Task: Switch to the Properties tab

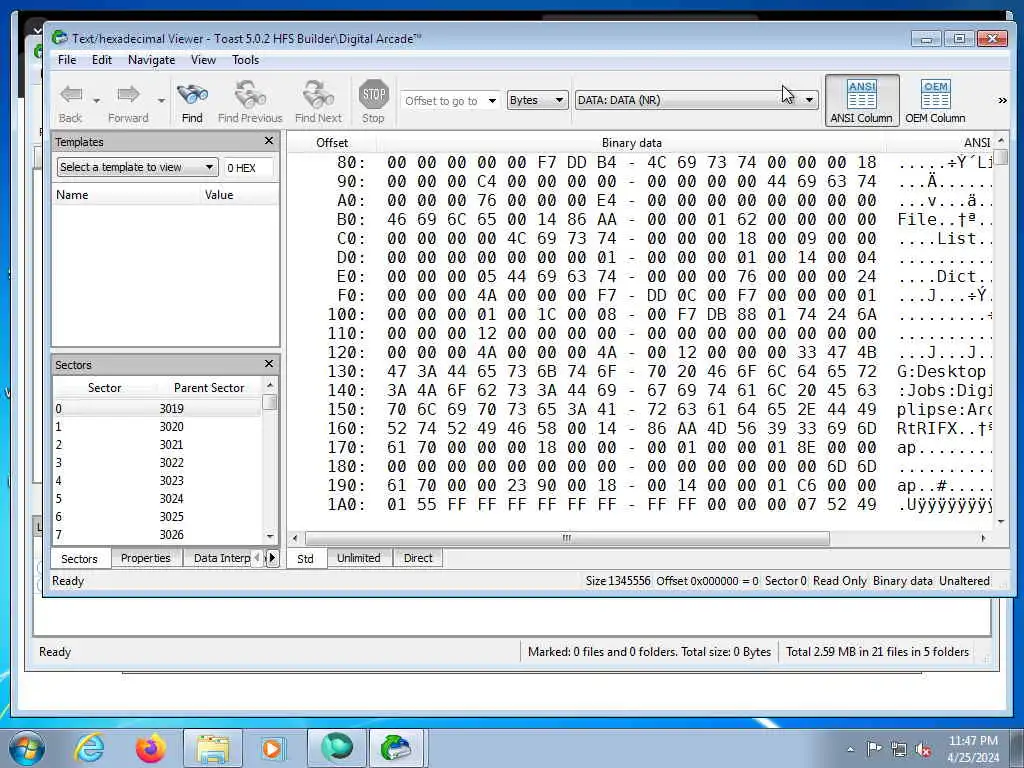Action: click(146, 558)
